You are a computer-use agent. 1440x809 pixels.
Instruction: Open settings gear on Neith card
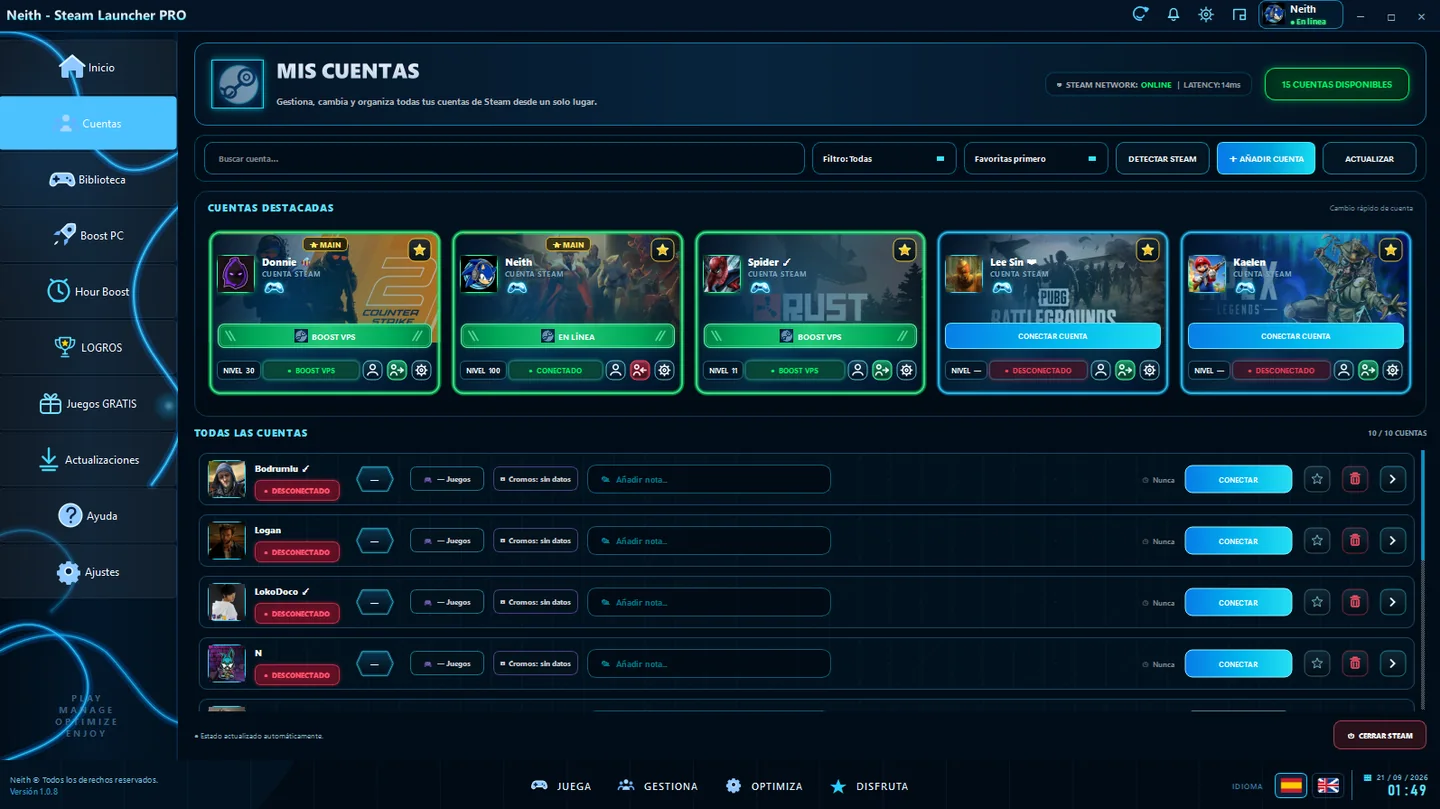tap(664, 370)
